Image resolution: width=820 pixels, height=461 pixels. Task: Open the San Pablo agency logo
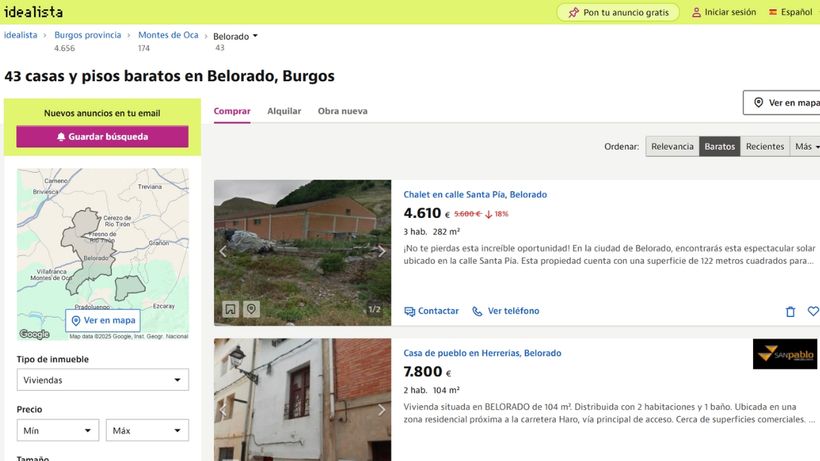(x=784, y=354)
